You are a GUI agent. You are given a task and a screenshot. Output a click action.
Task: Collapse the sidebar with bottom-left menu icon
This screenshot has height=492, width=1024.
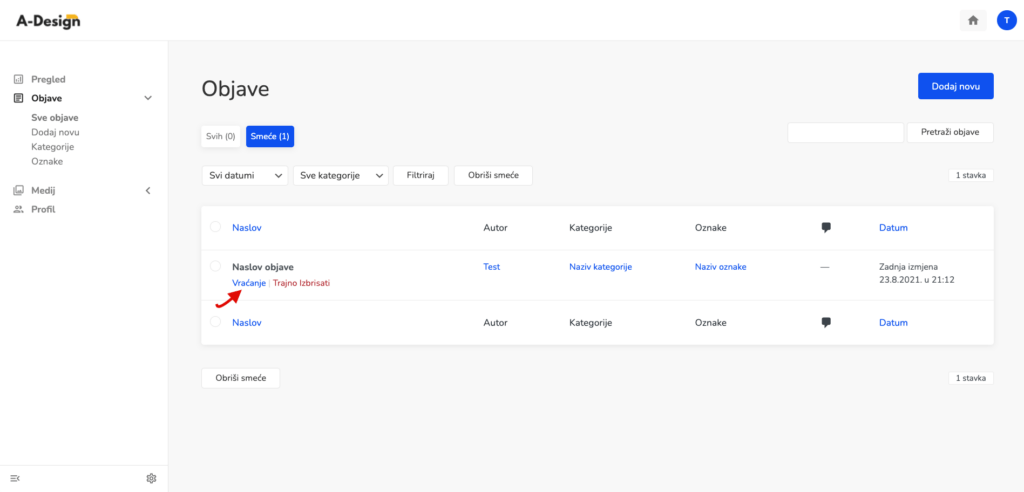tap(16, 479)
